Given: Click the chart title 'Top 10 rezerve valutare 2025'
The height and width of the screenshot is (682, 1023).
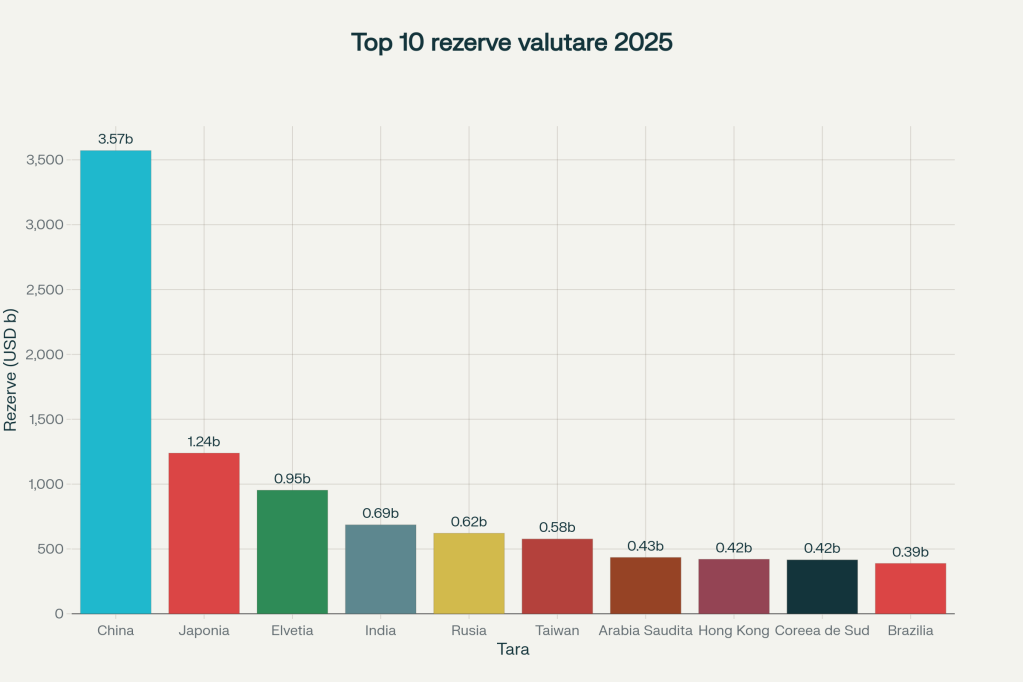Looking at the screenshot, I should coord(511,43).
